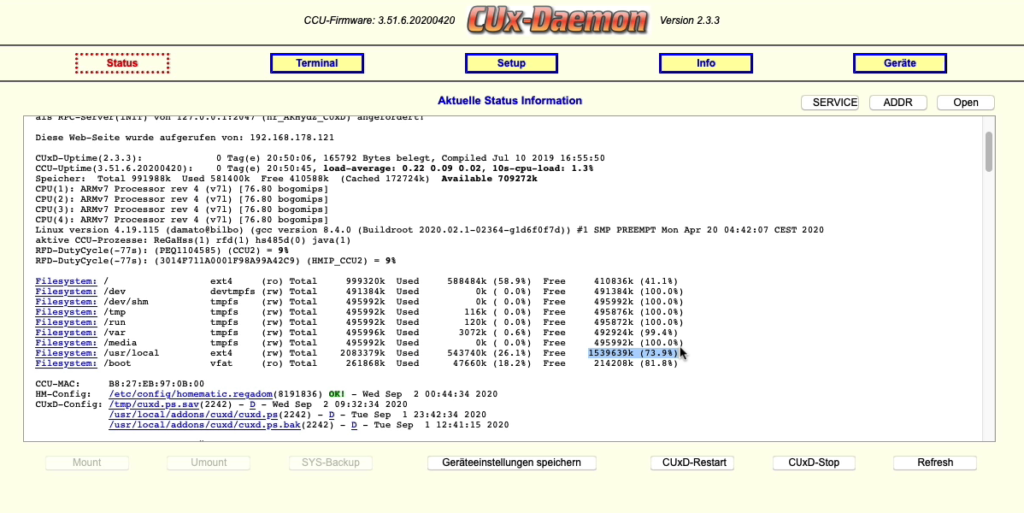Screen dimensions: 1024x513
Task: Restart daemon with CUxD-Restart
Action: pos(693,463)
